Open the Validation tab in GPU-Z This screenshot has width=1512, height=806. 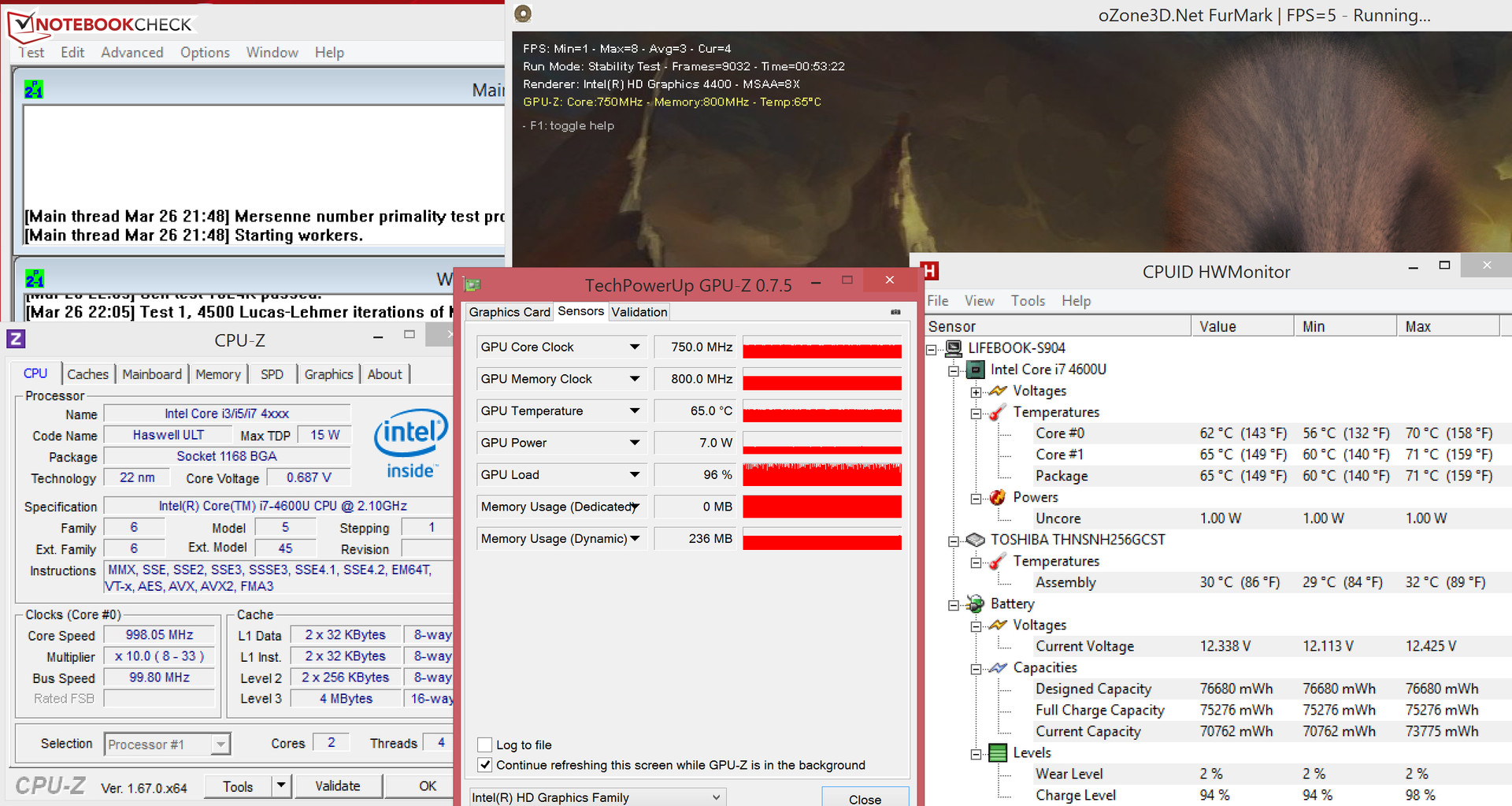pos(639,312)
